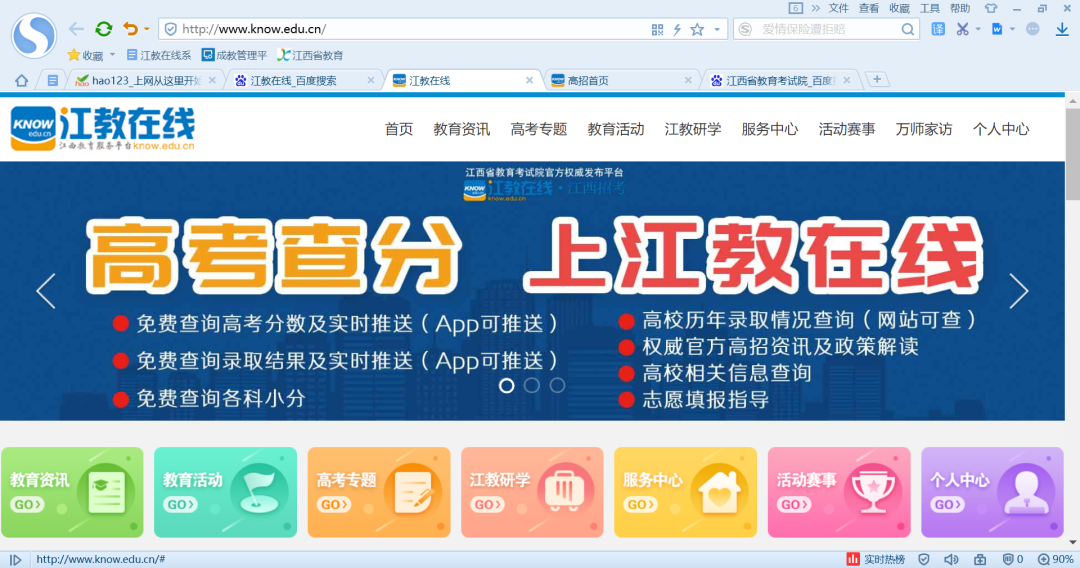Open a new tab with plus button
Viewport: 1080px width, 568px height.
click(877, 80)
